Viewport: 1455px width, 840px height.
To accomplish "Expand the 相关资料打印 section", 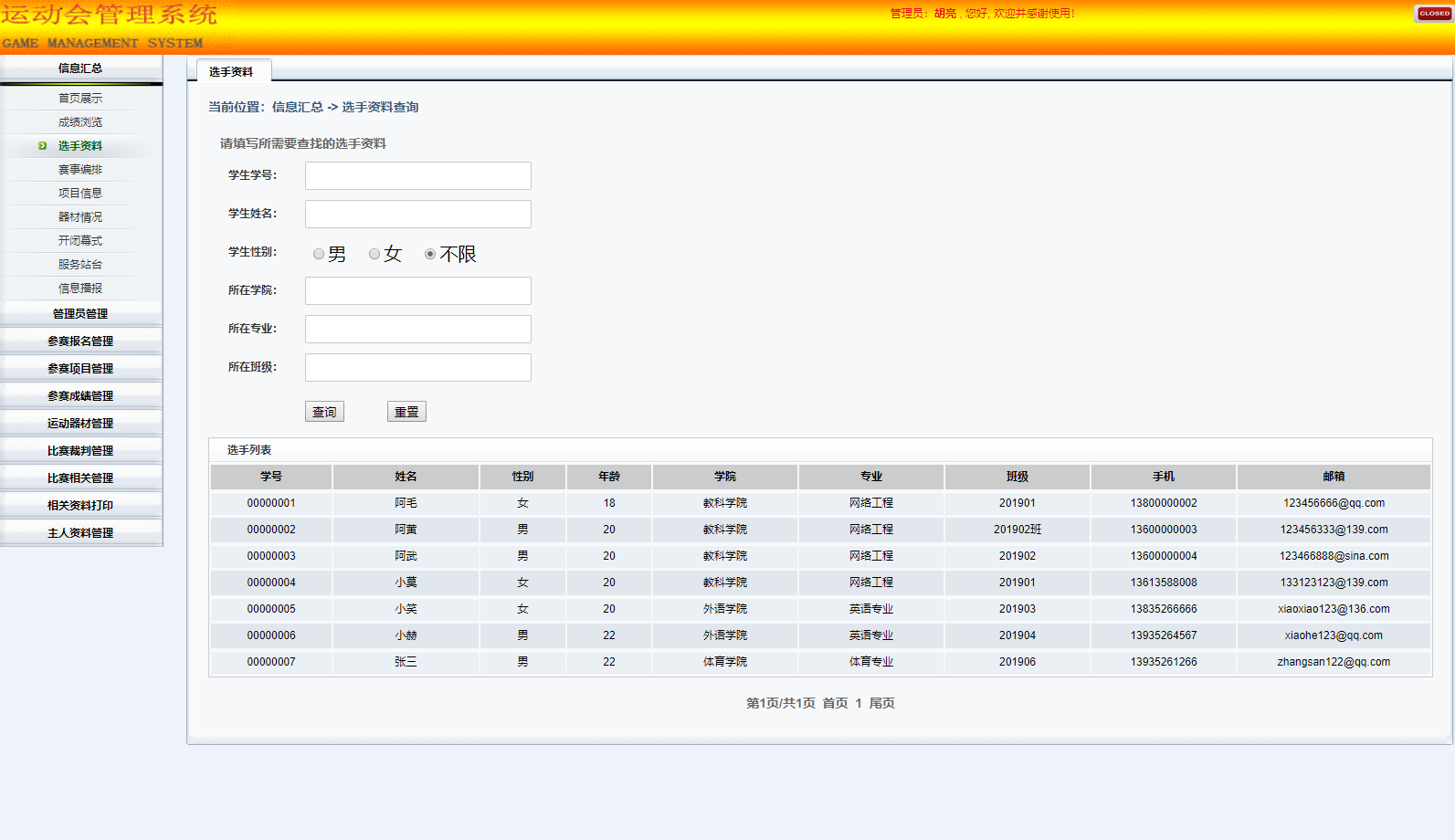I will tap(81, 506).
